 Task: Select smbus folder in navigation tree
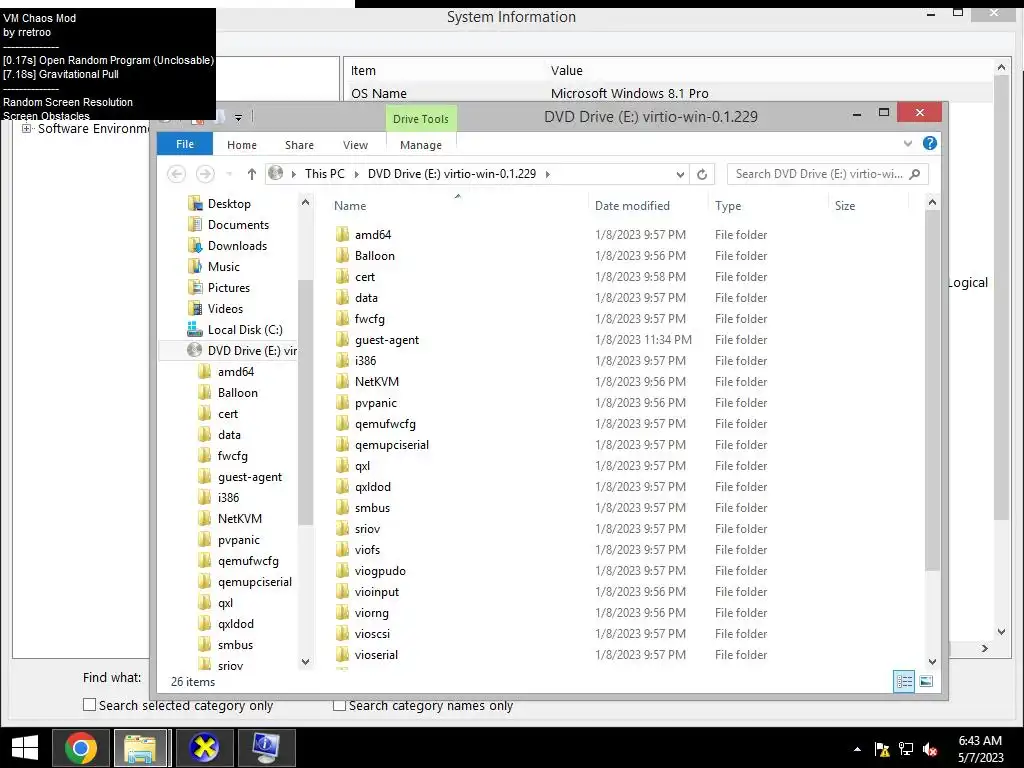coord(226,645)
